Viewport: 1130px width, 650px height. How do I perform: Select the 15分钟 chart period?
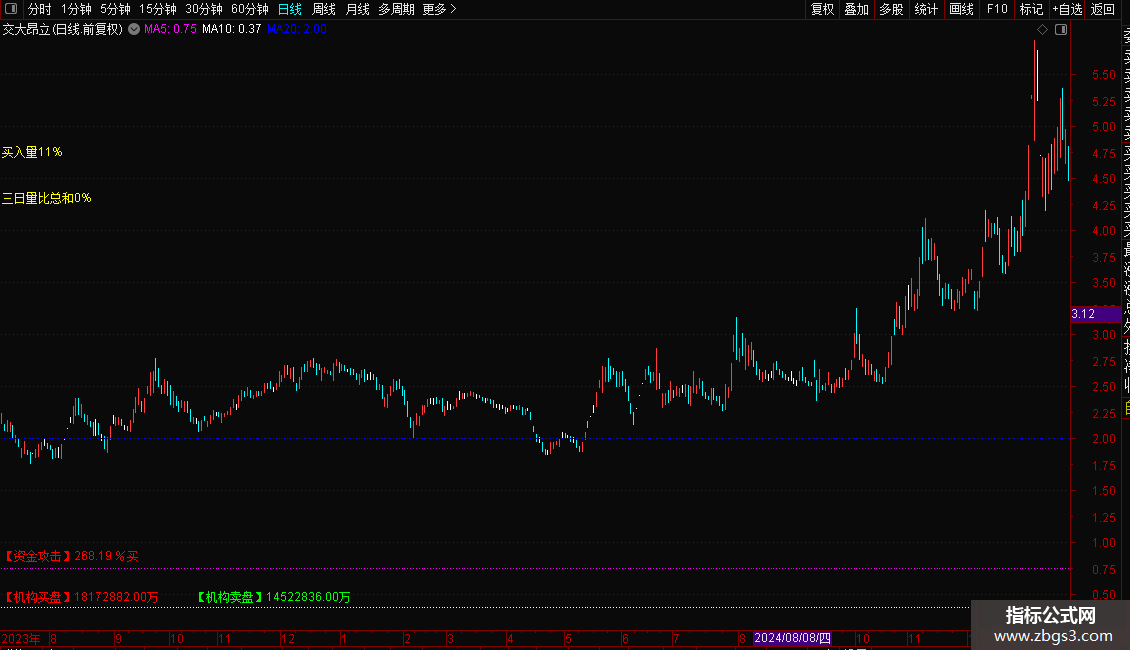tap(157, 9)
